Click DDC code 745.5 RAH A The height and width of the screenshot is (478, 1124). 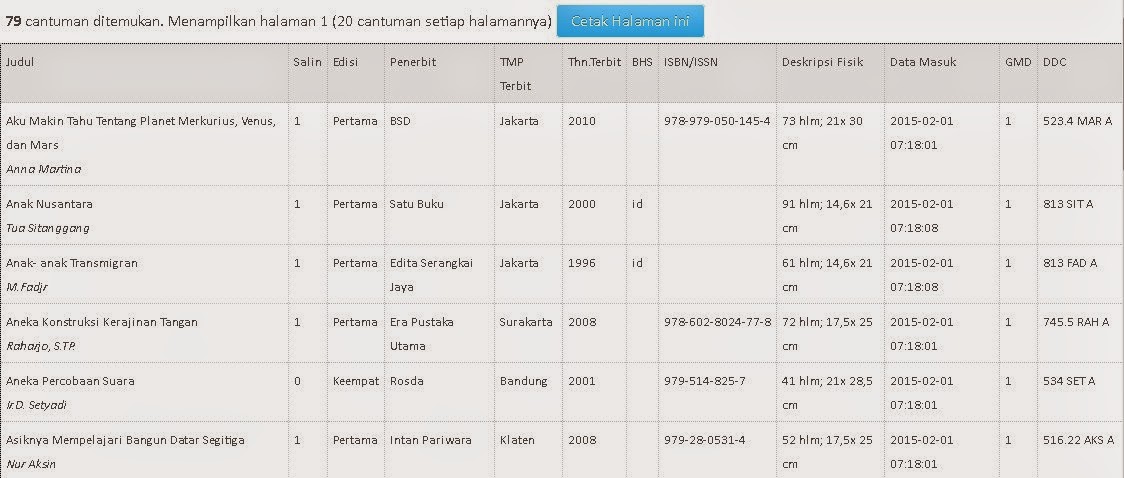(x=1076, y=322)
